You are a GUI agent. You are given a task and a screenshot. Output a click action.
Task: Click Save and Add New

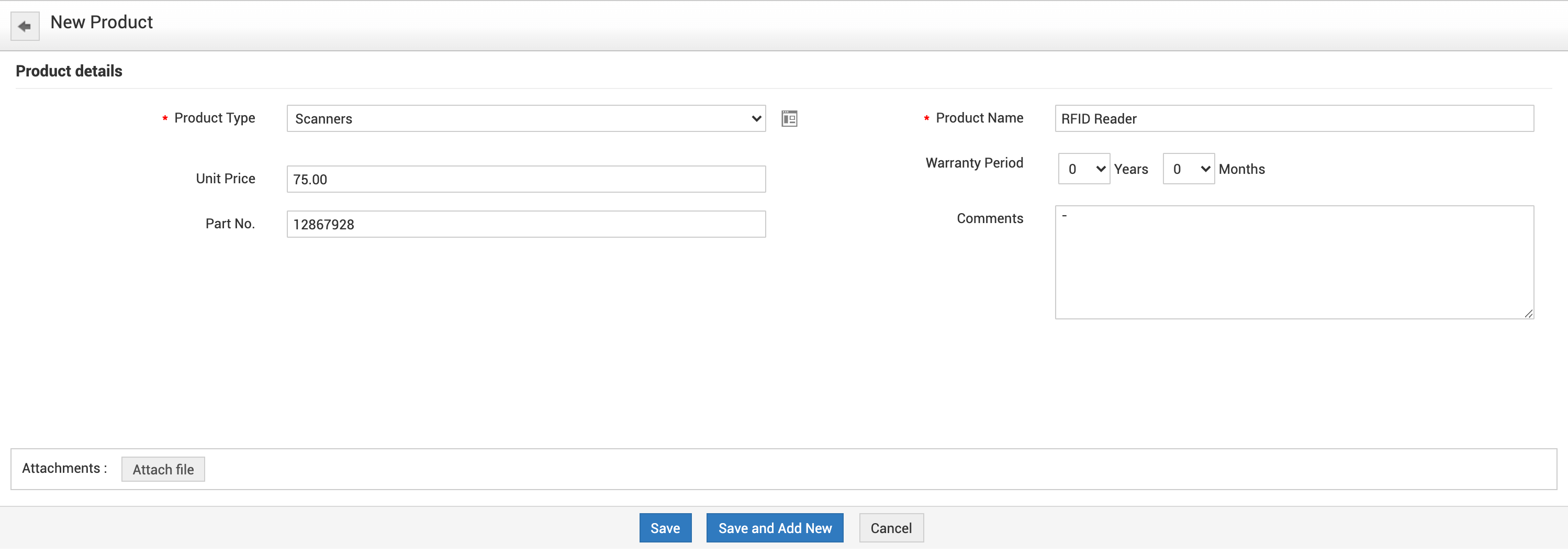[774, 528]
